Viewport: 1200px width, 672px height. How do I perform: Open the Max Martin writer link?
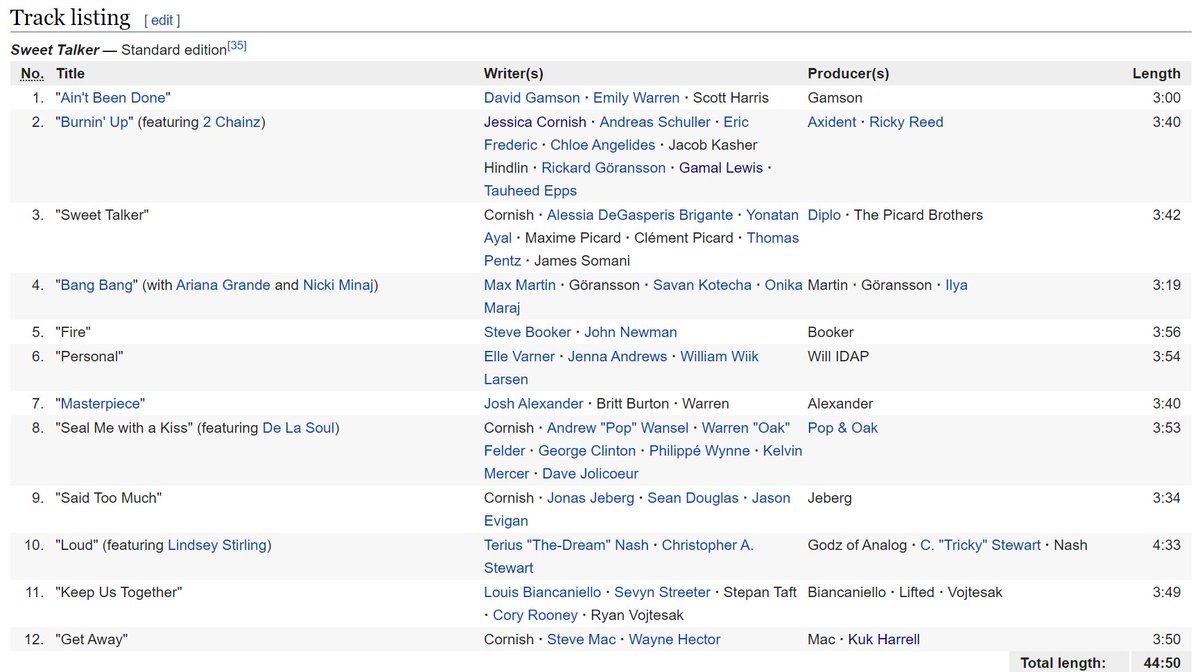tap(520, 285)
